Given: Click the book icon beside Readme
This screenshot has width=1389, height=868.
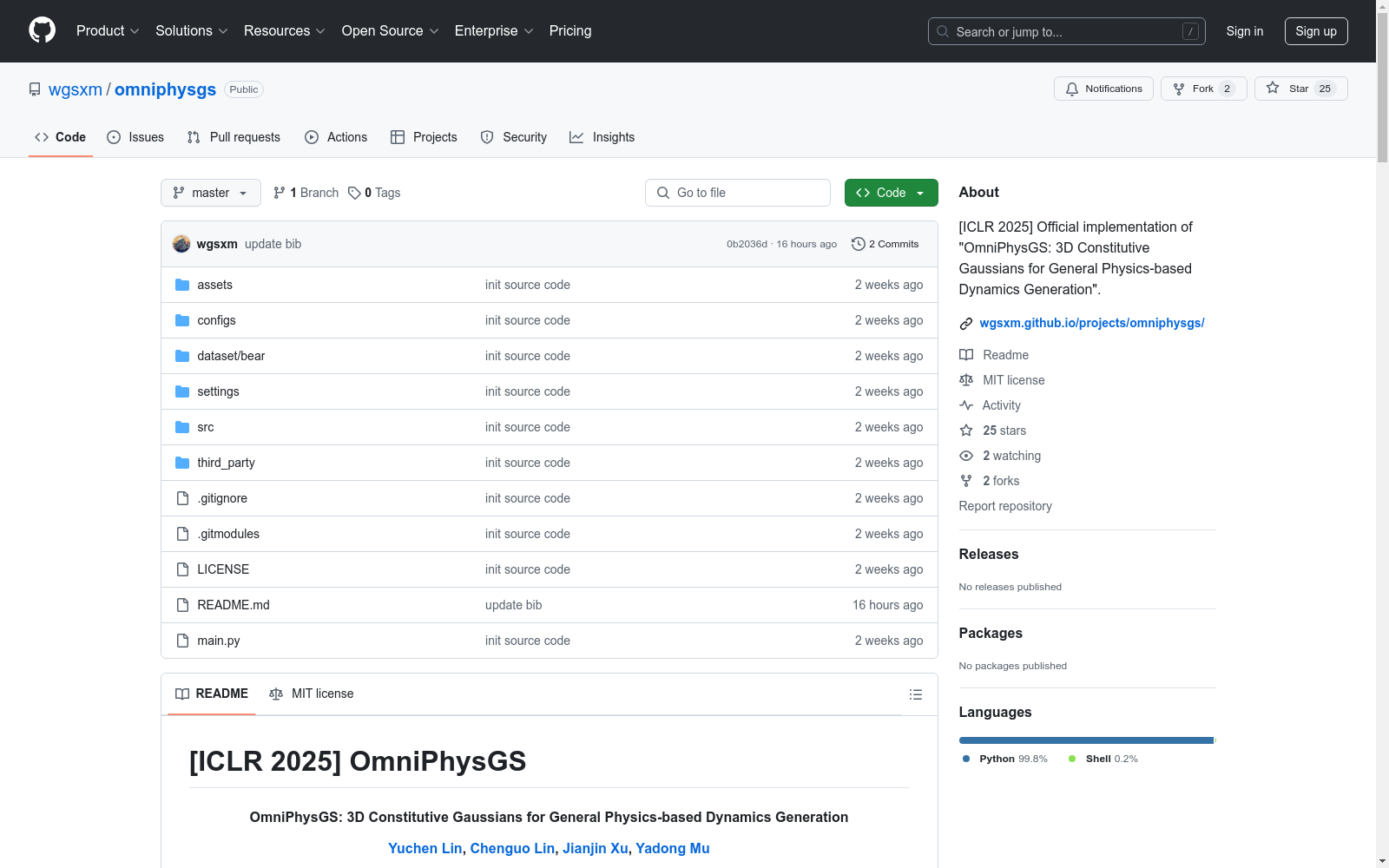Looking at the screenshot, I should pos(966,355).
